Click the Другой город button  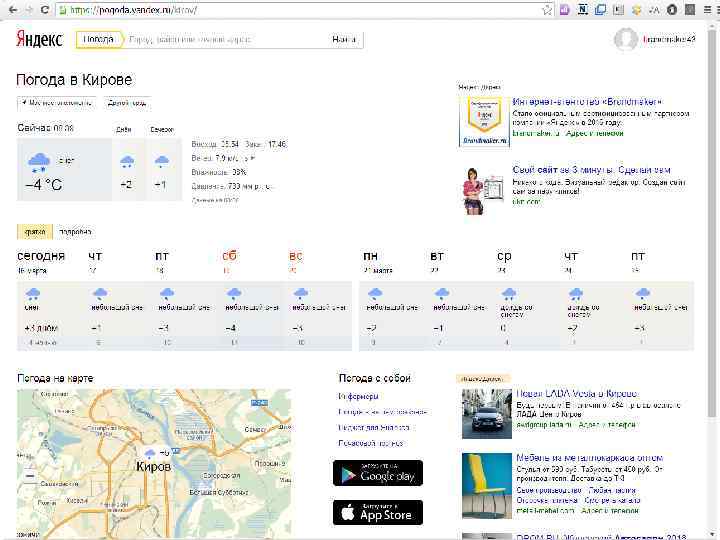[127, 103]
